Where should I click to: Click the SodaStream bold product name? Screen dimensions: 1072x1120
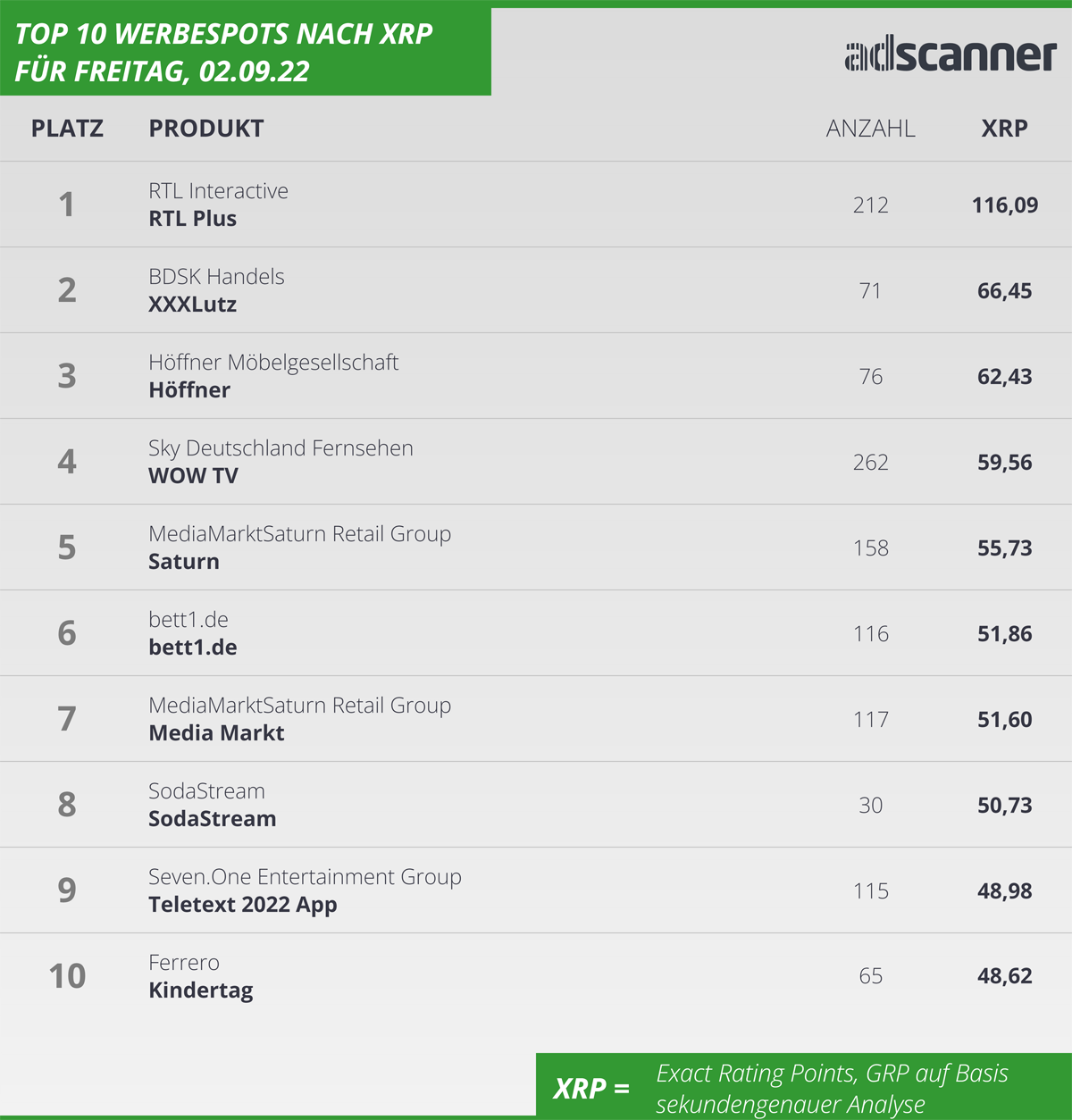pyautogui.click(x=212, y=819)
